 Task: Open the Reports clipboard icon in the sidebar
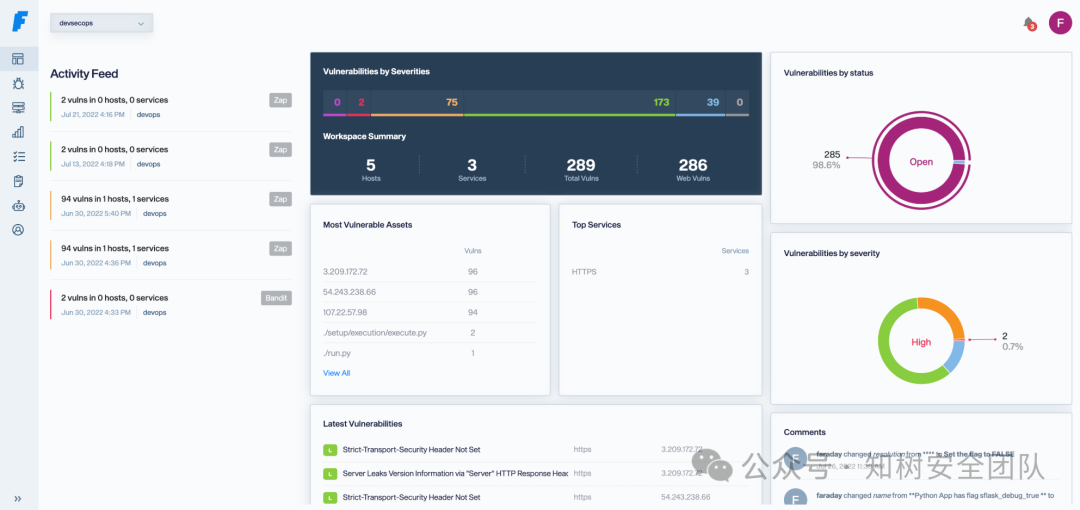coord(19,181)
